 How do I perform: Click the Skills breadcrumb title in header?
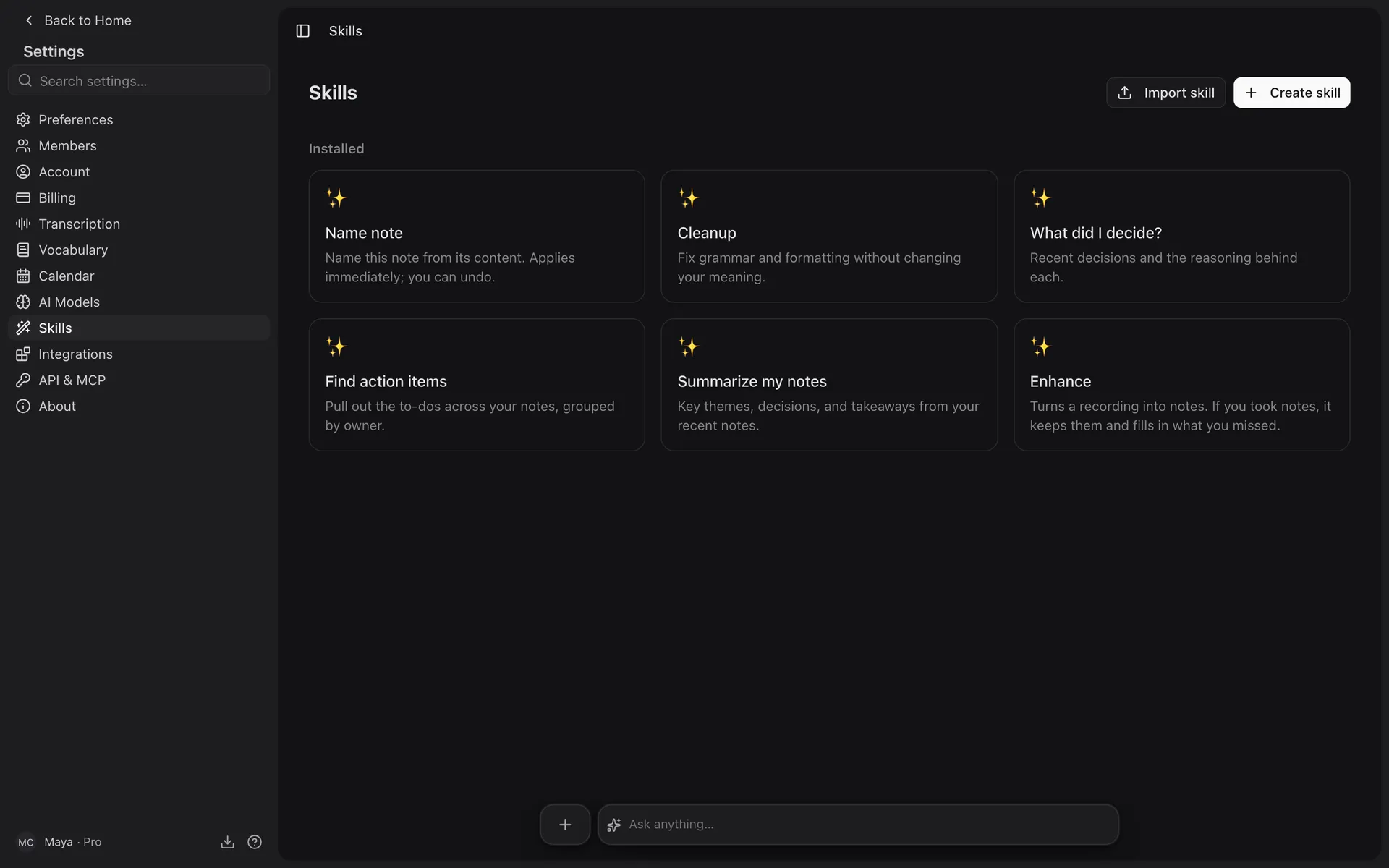click(x=346, y=31)
